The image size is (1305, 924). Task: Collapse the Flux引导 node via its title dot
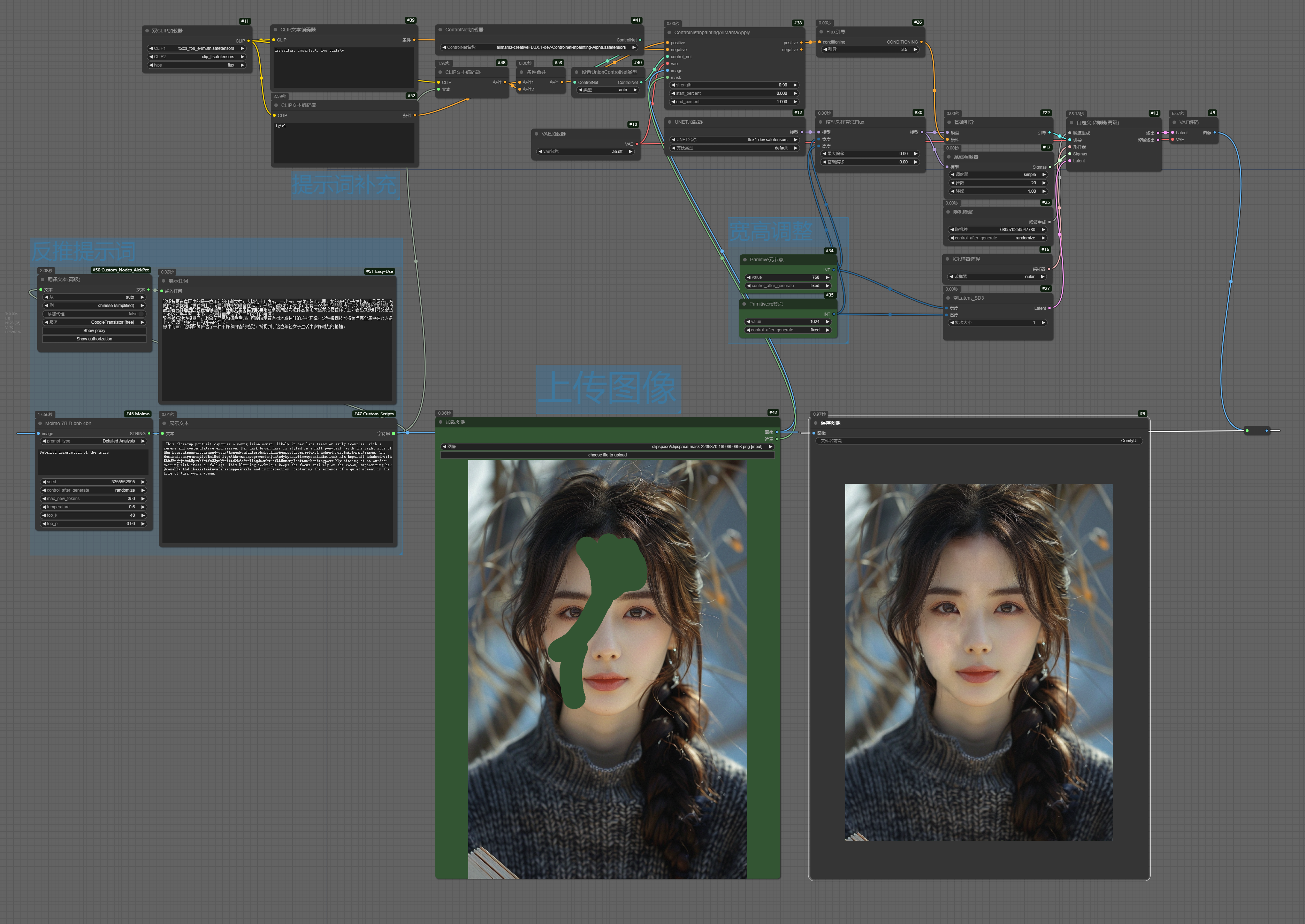(x=821, y=32)
